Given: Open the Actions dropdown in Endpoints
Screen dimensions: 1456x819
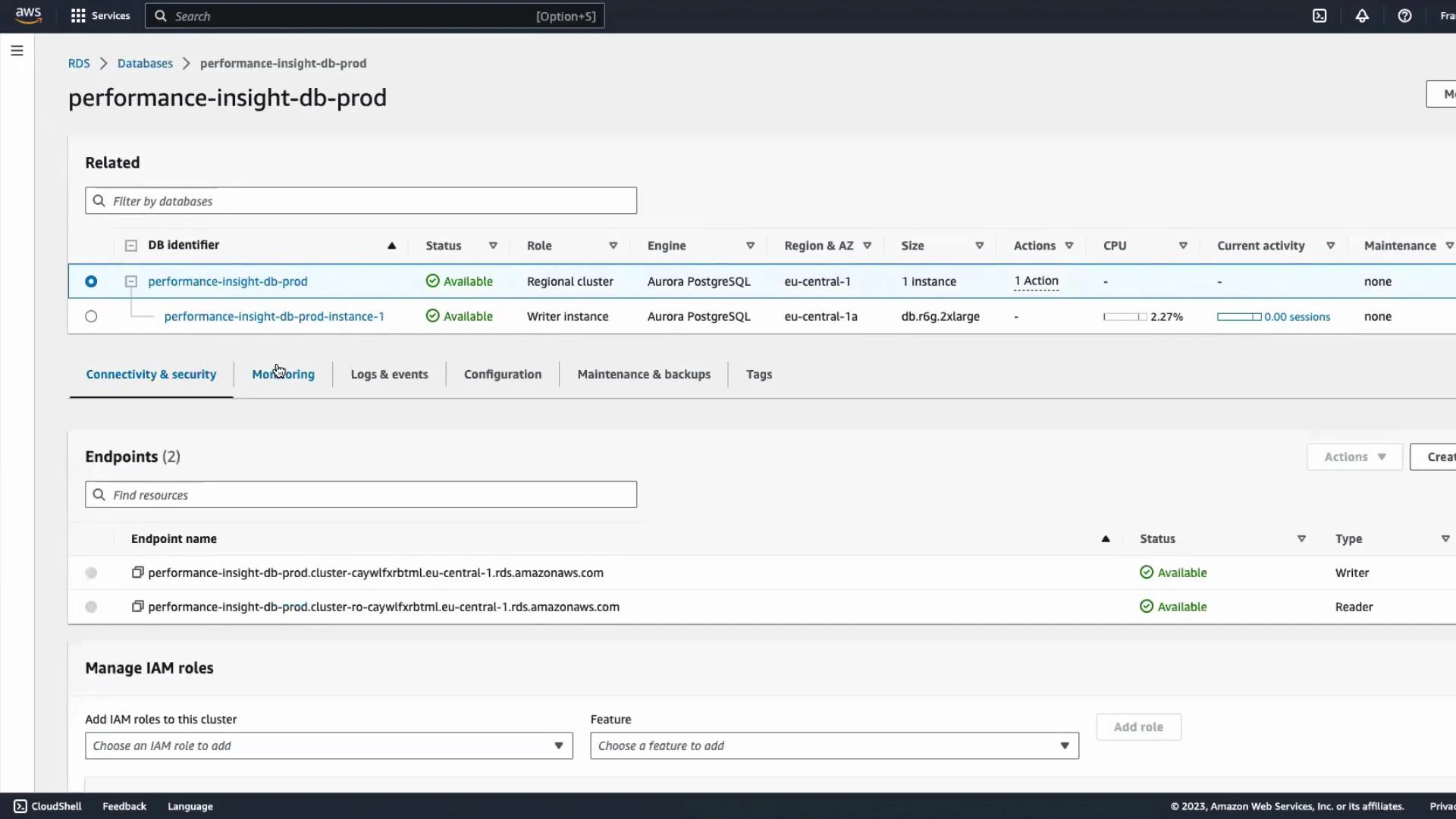Looking at the screenshot, I should (x=1353, y=457).
